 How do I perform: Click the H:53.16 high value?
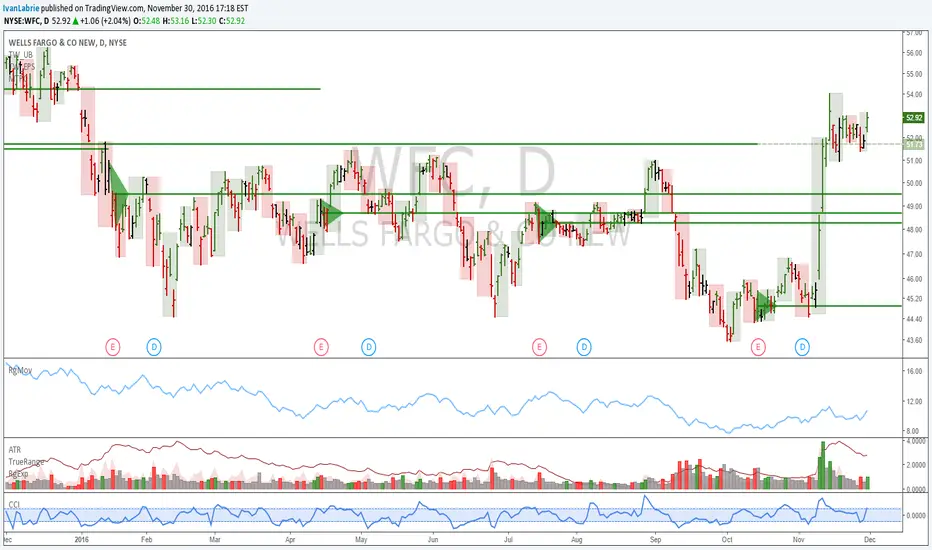coord(176,21)
